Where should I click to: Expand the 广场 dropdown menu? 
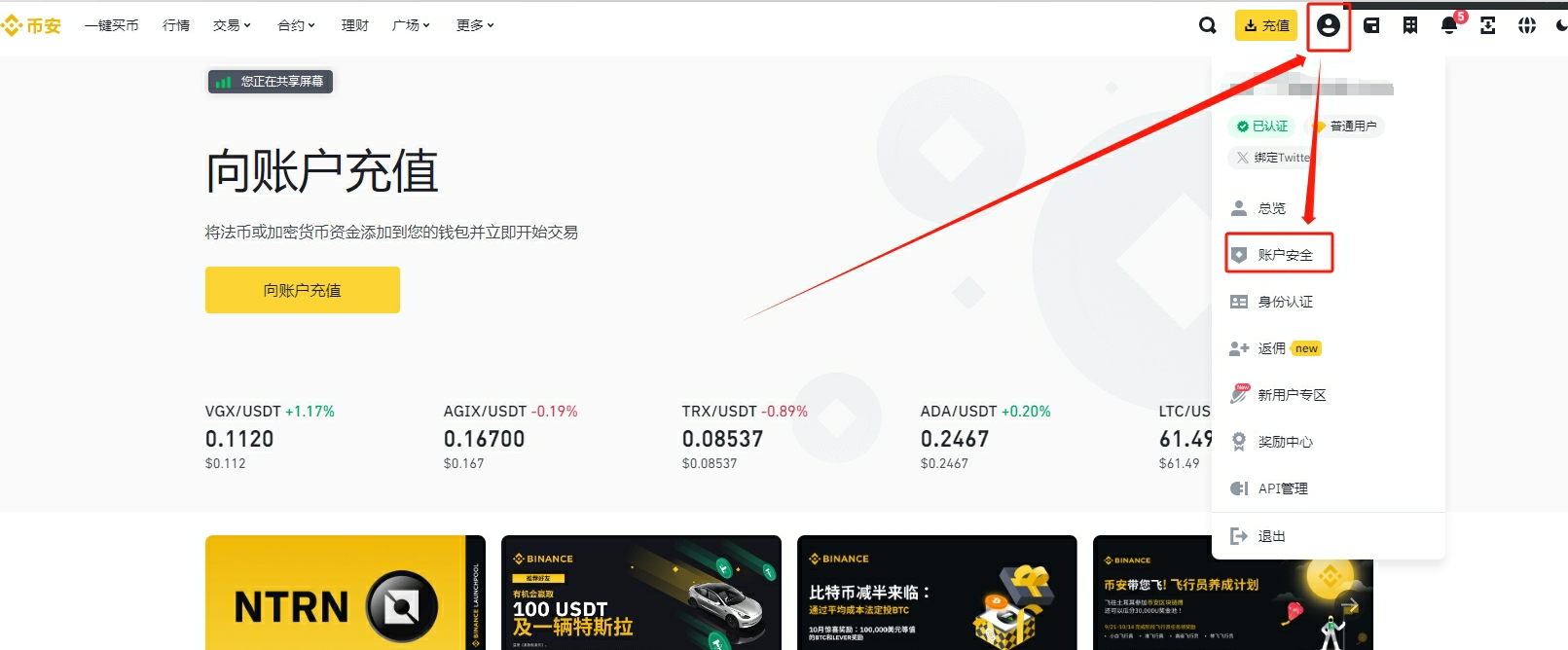[411, 25]
